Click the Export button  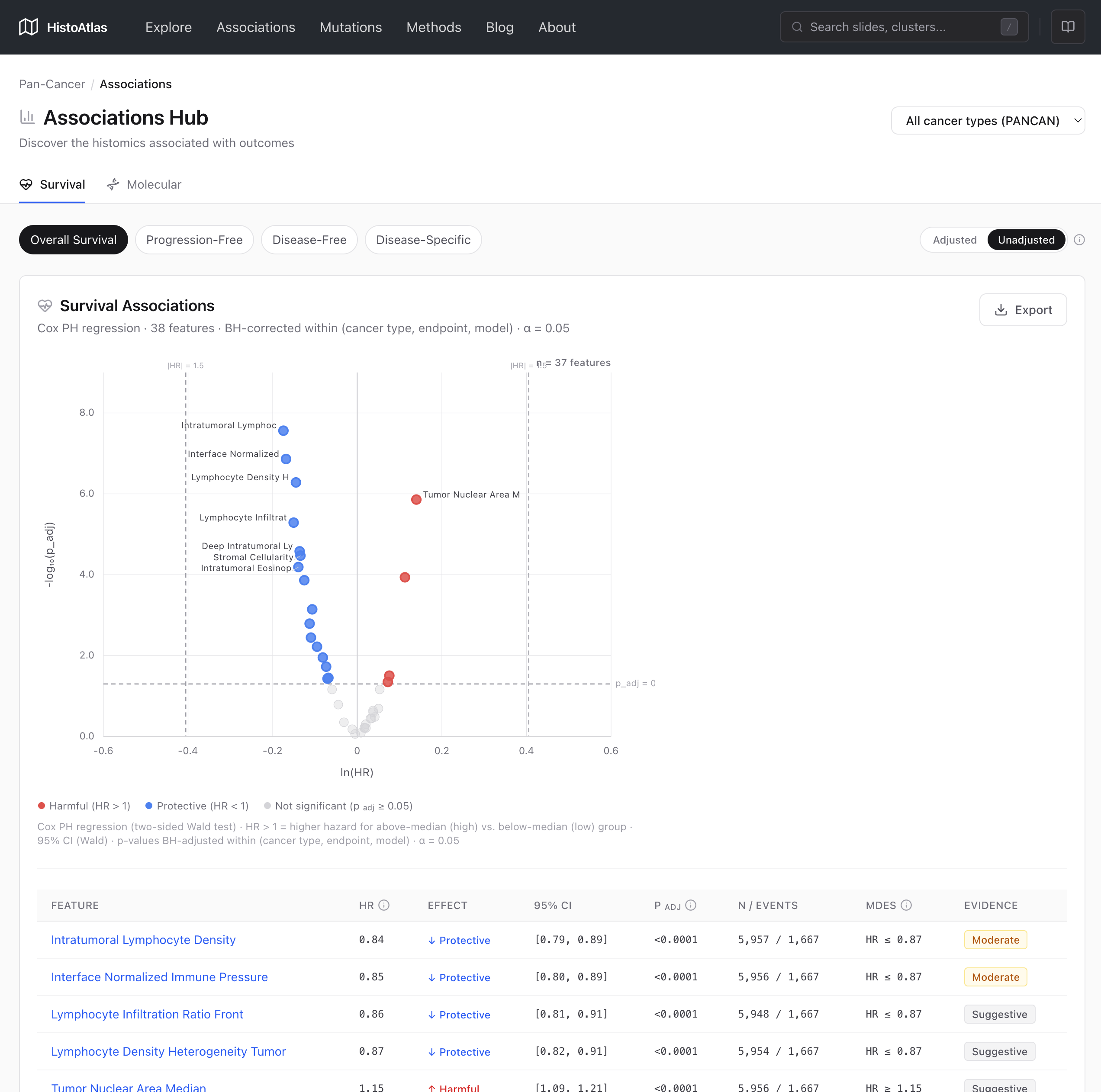1022,310
